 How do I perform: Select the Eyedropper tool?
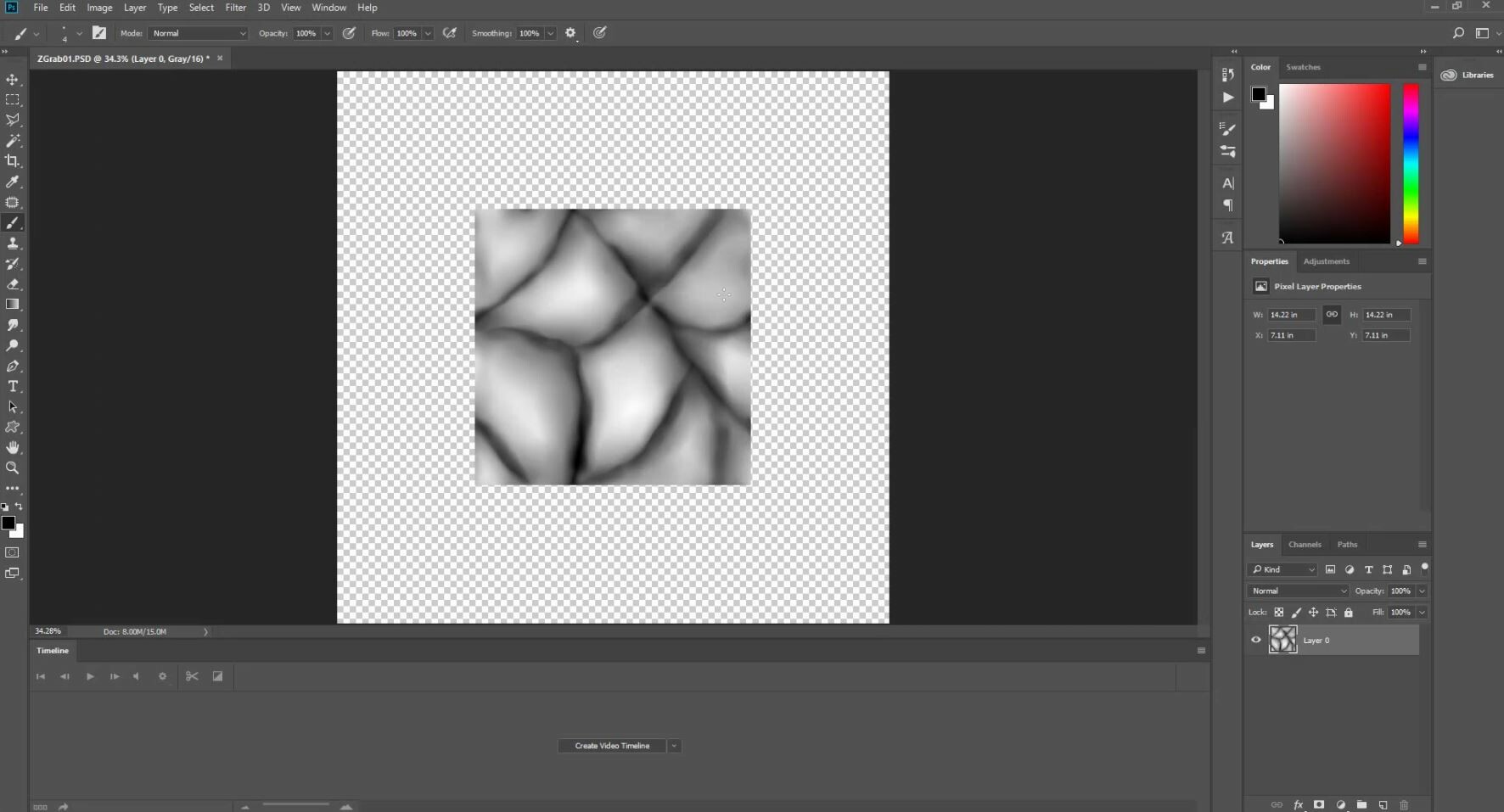click(x=13, y=182)
